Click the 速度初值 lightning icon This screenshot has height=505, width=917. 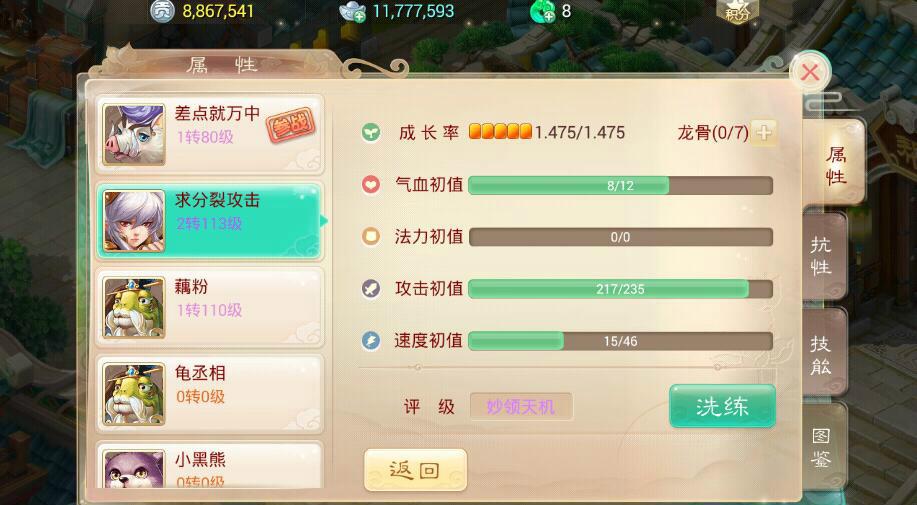point(370,340)
